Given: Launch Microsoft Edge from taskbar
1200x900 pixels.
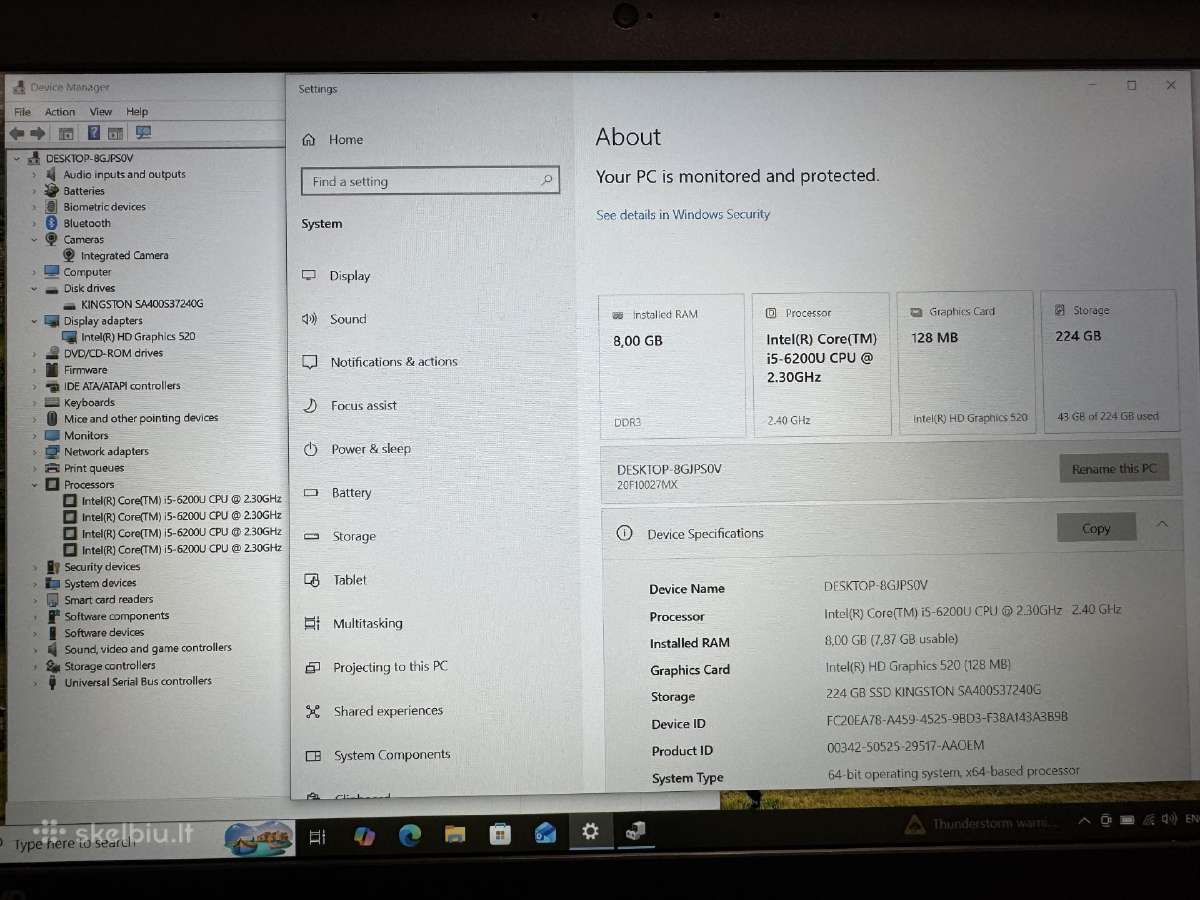Looking at the screenshot, I should pos(410,835).
